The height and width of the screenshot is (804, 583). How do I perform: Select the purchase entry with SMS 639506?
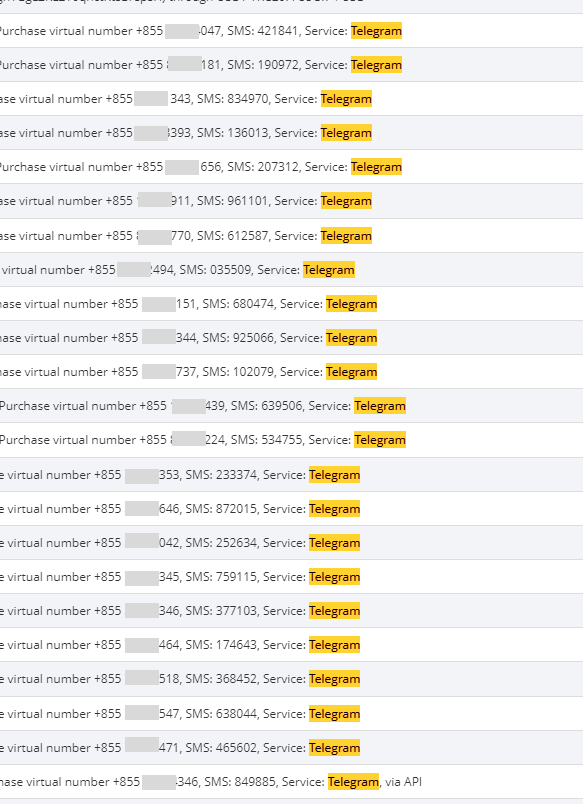(x=291, y=406)
